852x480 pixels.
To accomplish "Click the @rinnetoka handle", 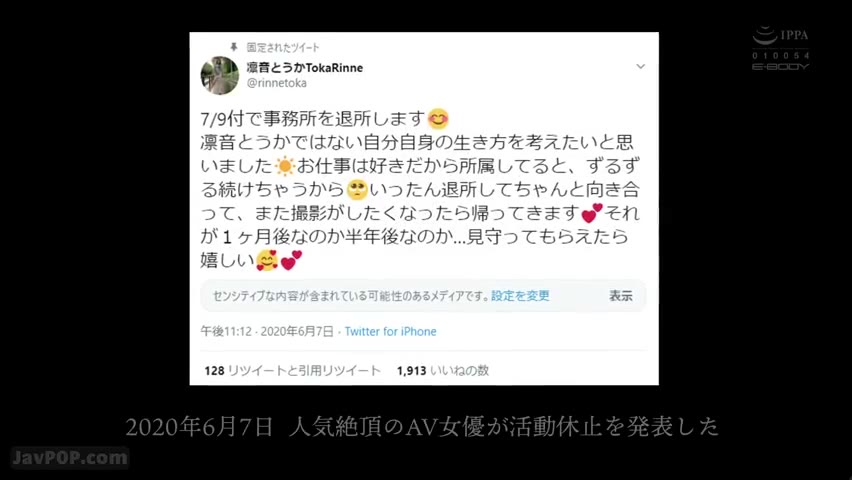I will point(277,83).
